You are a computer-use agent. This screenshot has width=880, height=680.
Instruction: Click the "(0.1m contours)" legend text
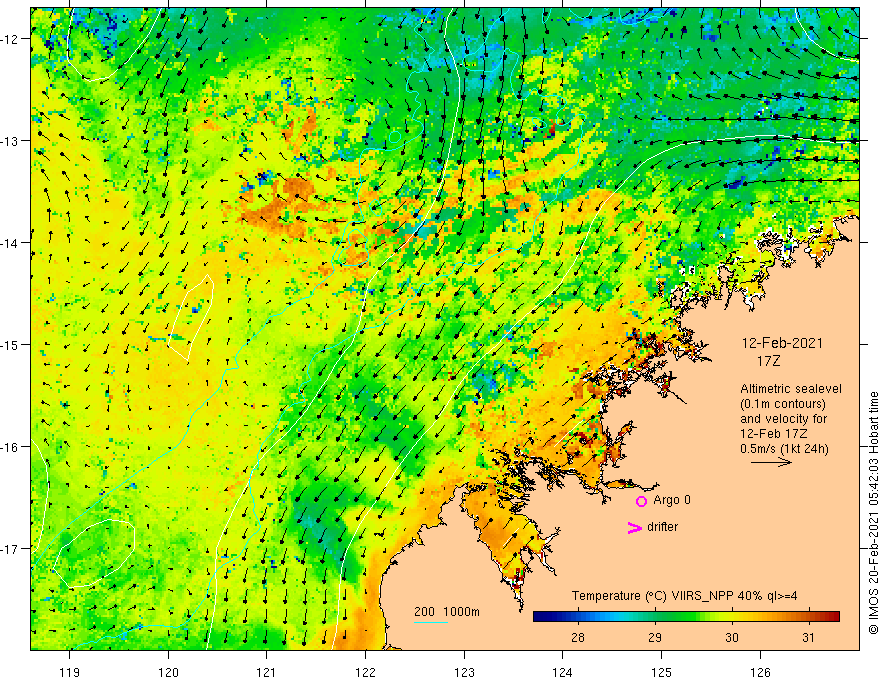[x=782, y=404]
